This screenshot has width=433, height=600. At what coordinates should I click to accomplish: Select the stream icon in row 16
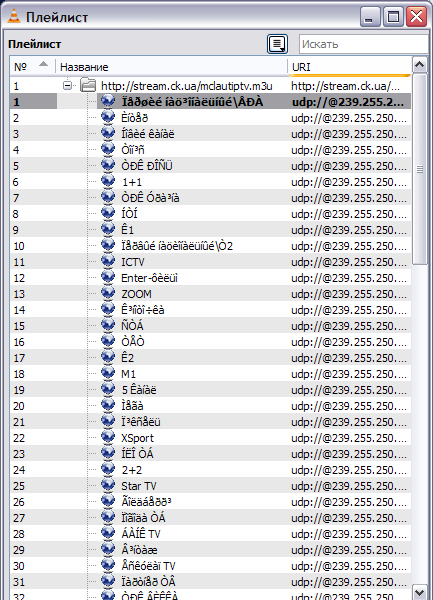tap(108, 341)
